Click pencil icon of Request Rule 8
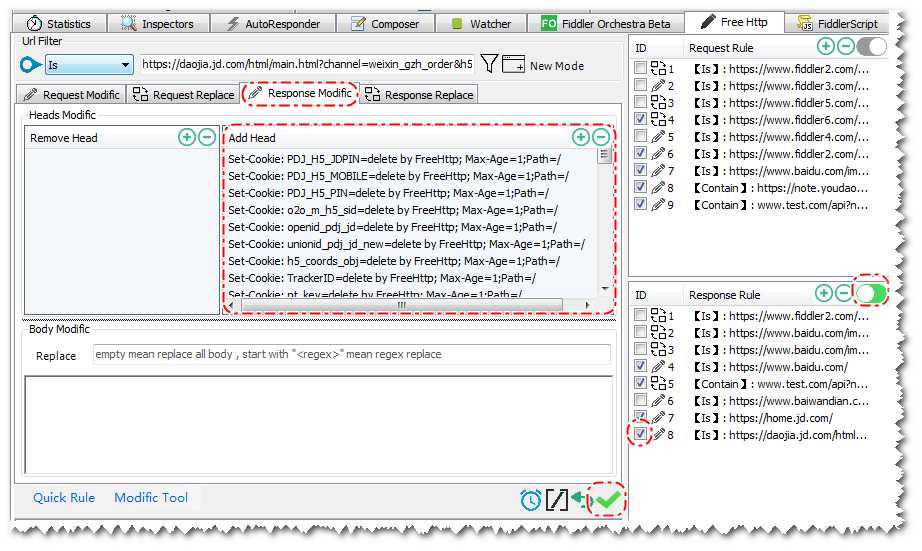The width and height of the screenshot is (922, 551). click(x=658, y=188)
